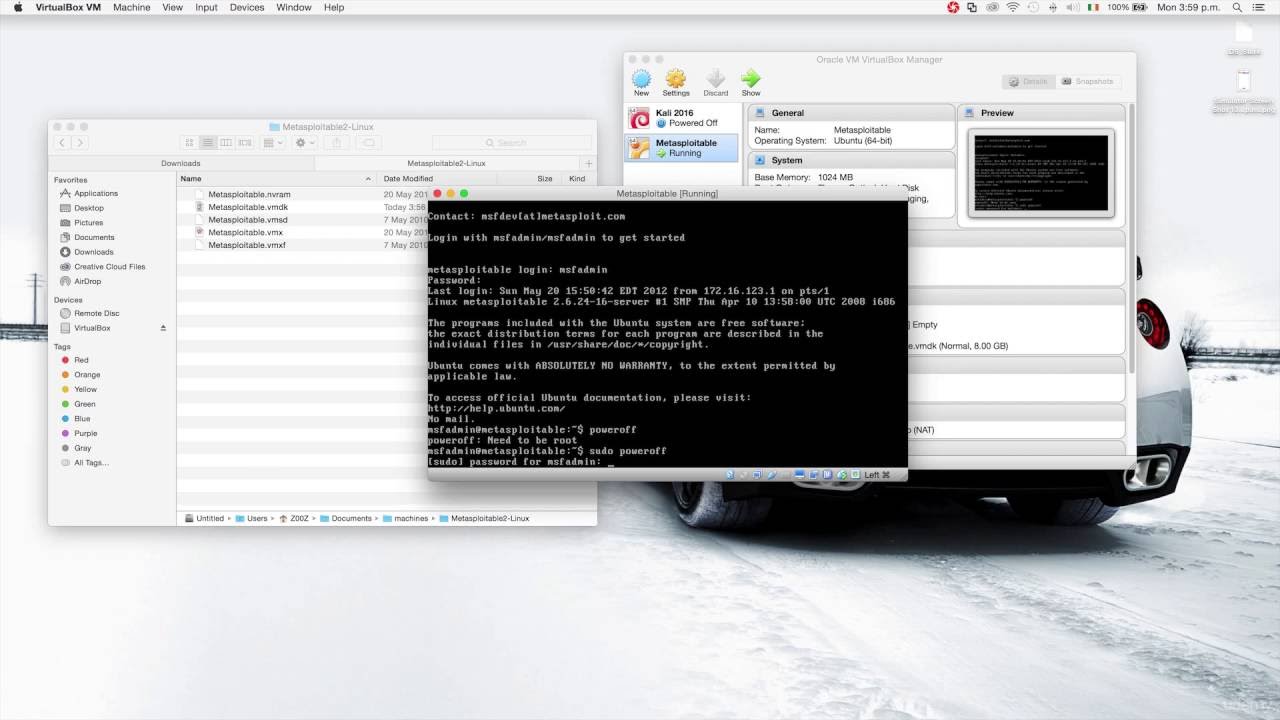Eject the VirtualBox device in sidebar

click(163, 328)
